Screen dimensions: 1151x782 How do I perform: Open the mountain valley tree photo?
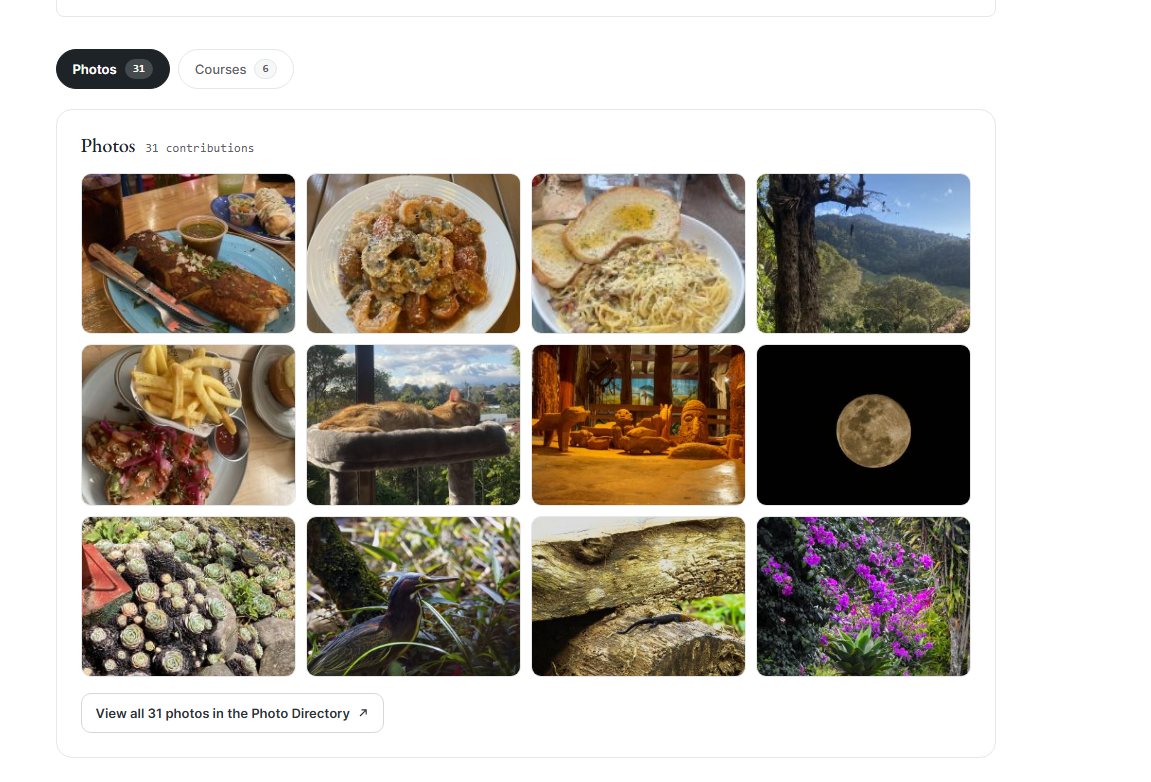pyautogui.click(x=863, y=253)
